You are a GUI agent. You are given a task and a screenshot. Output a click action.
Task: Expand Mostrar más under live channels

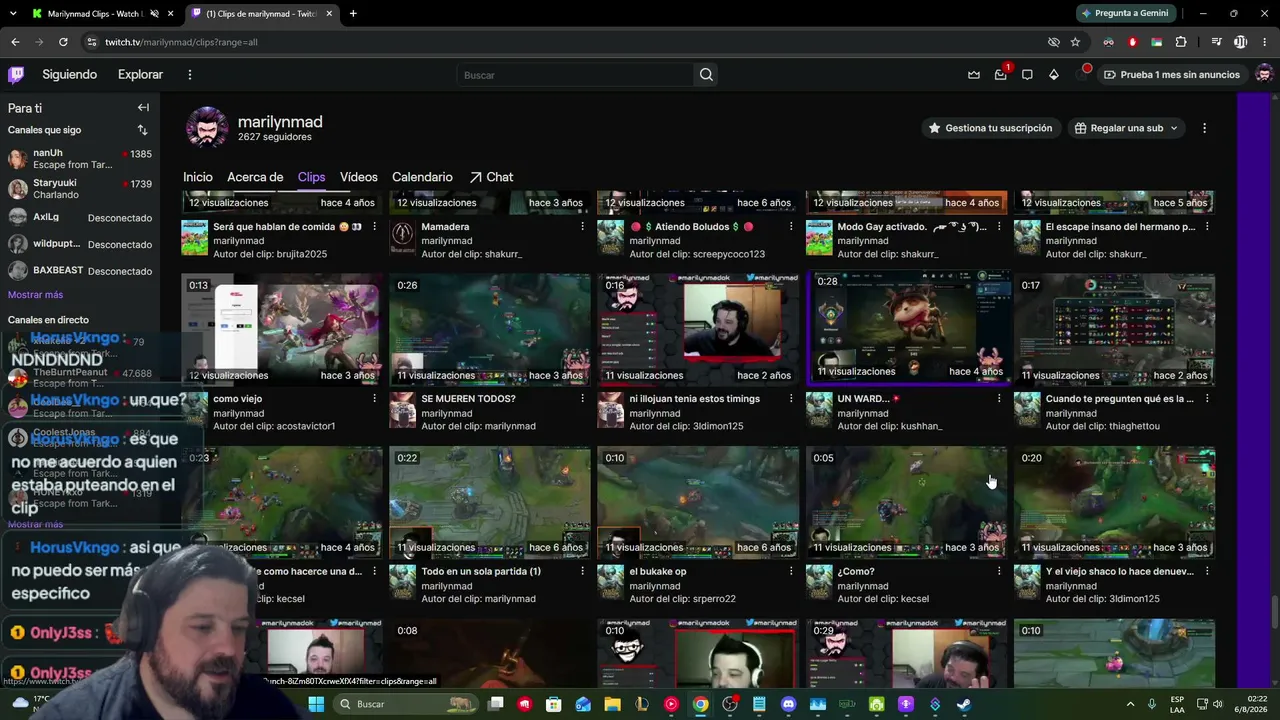(x=35, y=524)
